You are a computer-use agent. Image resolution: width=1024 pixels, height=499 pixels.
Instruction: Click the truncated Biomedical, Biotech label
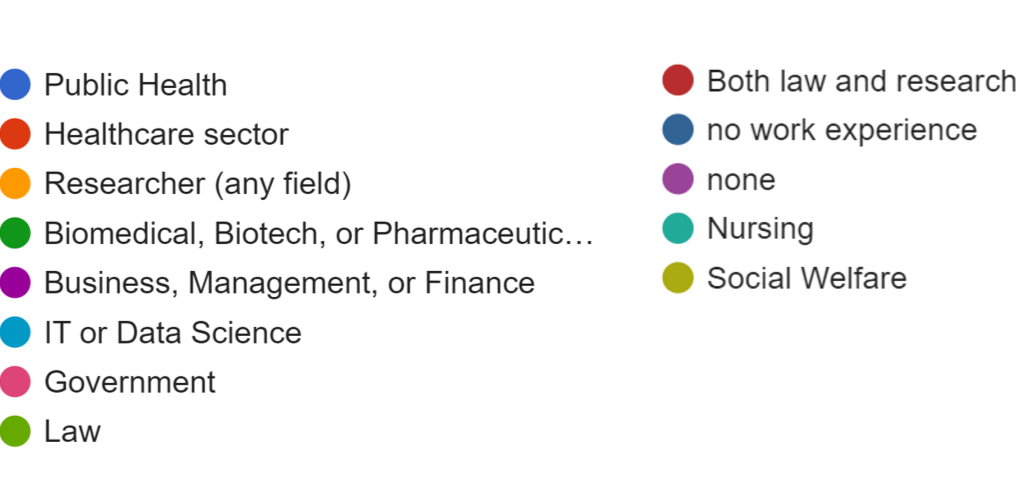tap(319, 234)
